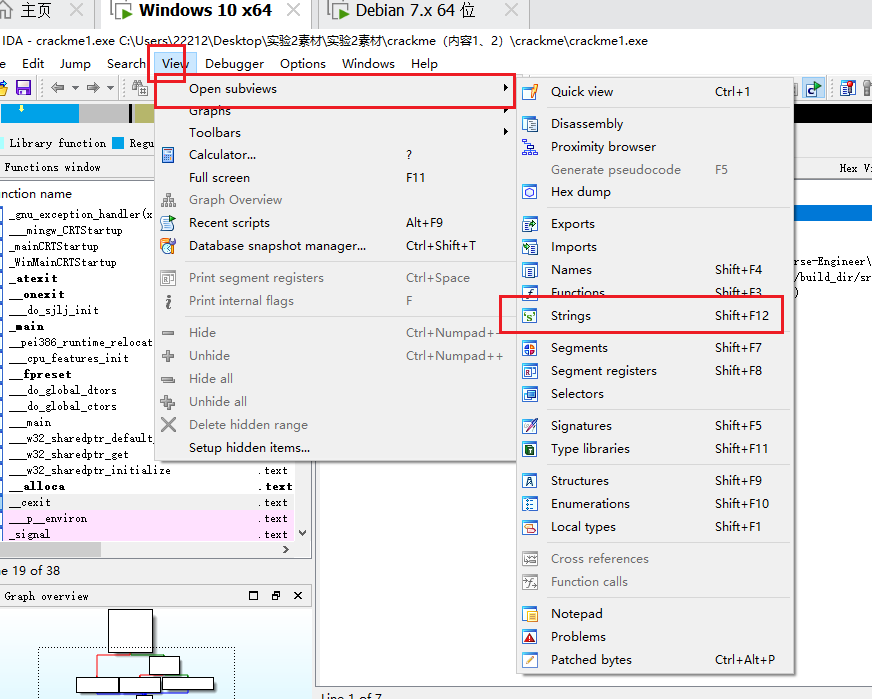Click the Exports icon
The height and width of the screenshot is (699, 872).
click(530, 224)
